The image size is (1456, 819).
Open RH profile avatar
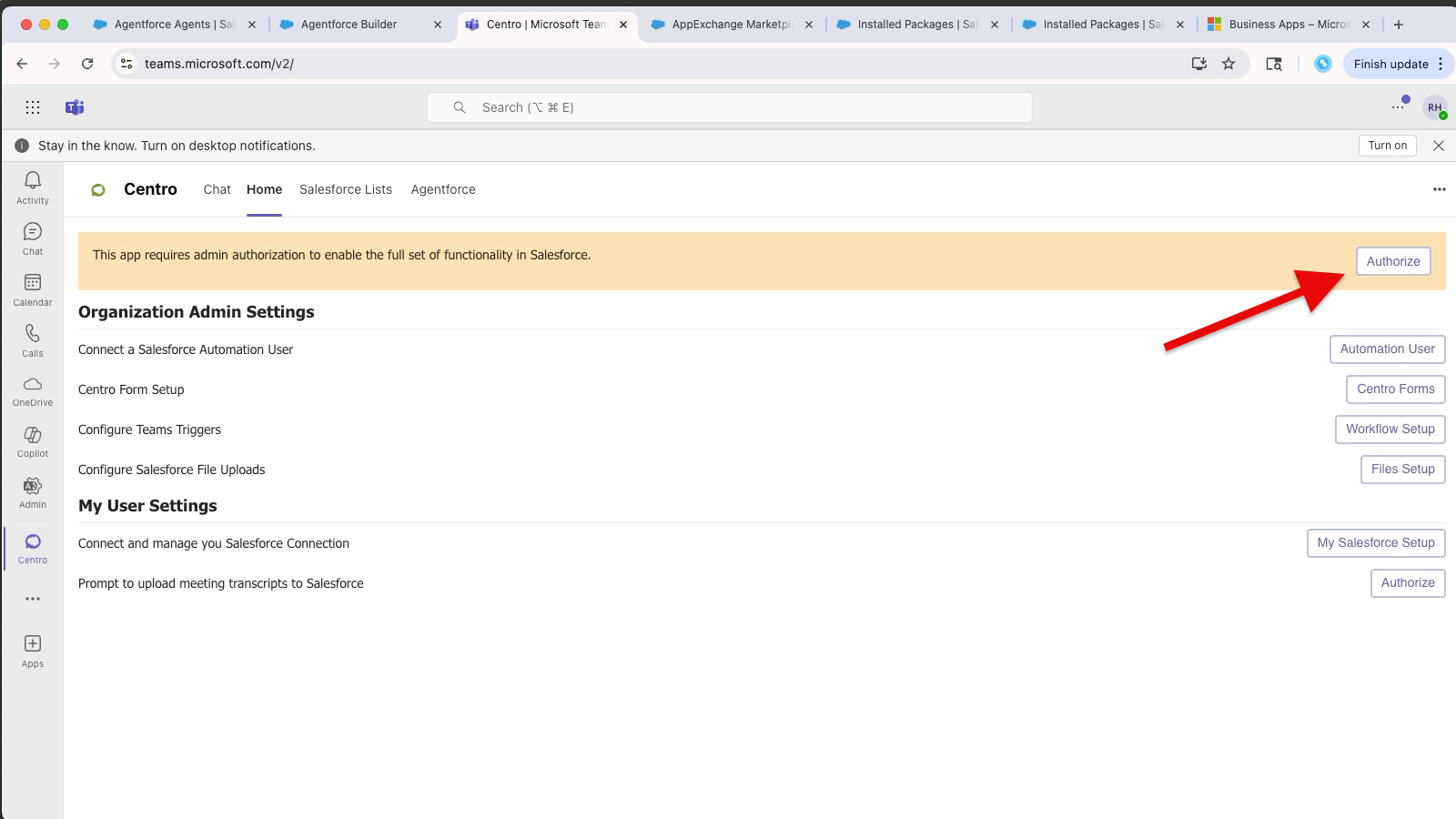coord(1435,107)
